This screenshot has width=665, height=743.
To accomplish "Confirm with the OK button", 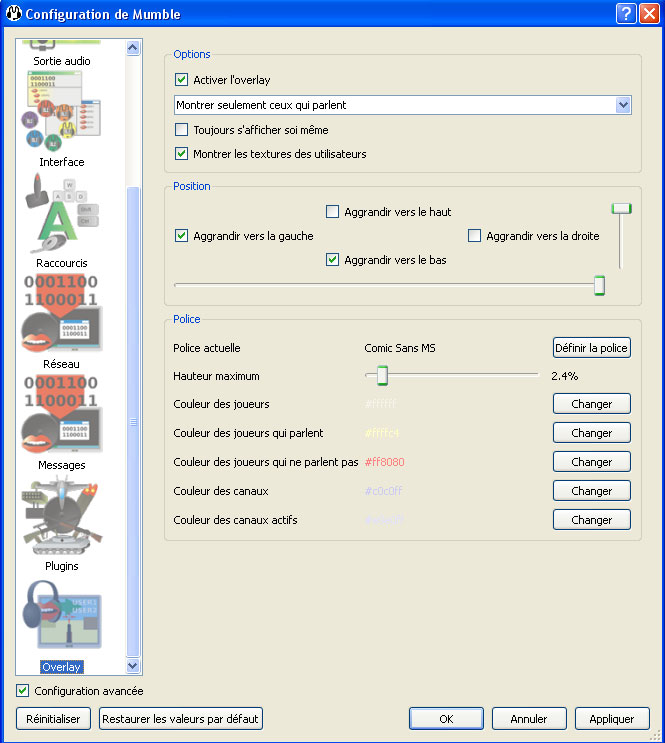I will (x=446, y=719).
